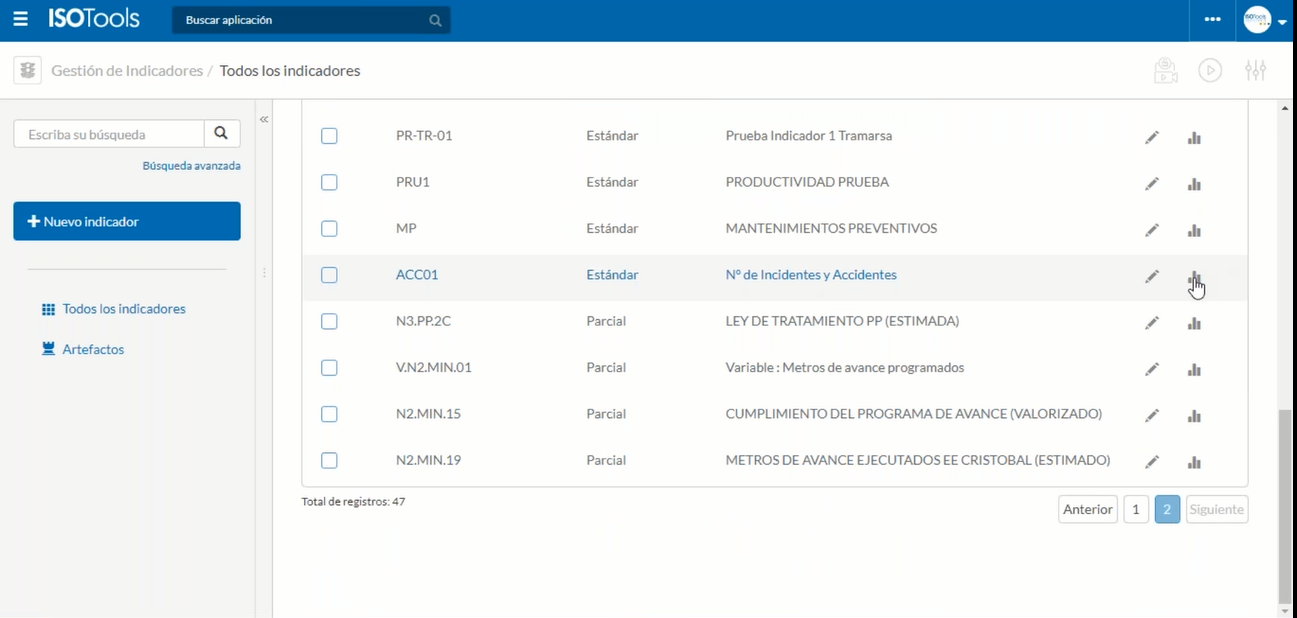
Task: Open Búsqueda avanzada options
Action: (x=191, y=166)
